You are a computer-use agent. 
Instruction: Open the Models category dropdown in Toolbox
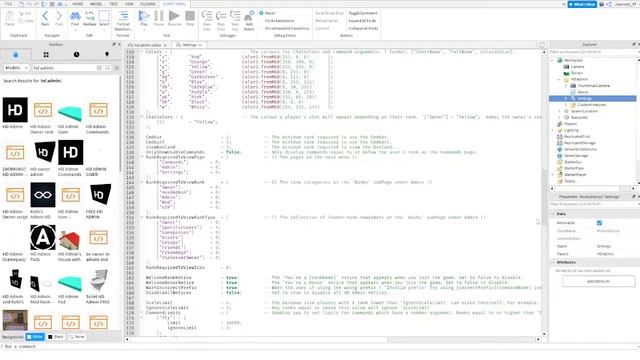[x=16, y=68]
